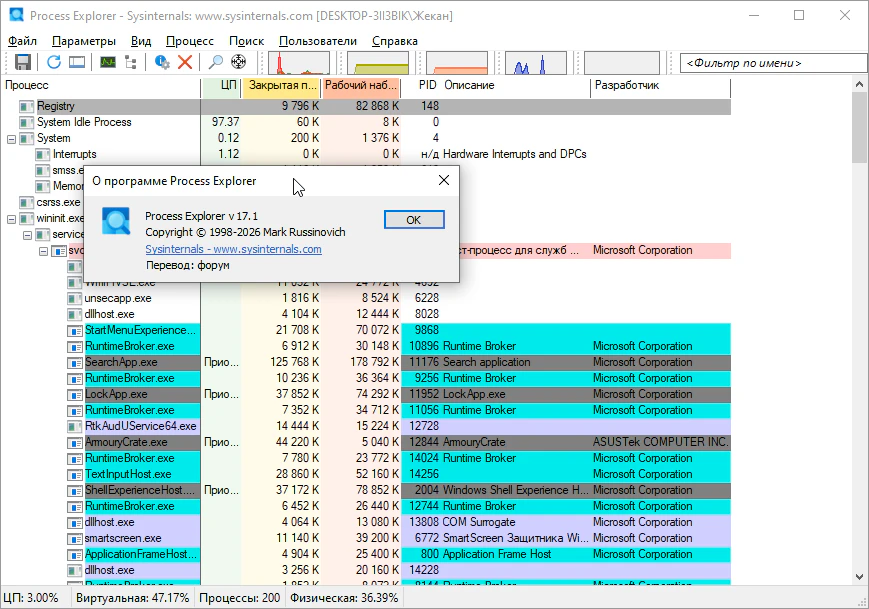This screenshot has width=869, height=609.
Task: Open the Sysinternals website link
Action: pyautogui.click(x=233, y=249)
